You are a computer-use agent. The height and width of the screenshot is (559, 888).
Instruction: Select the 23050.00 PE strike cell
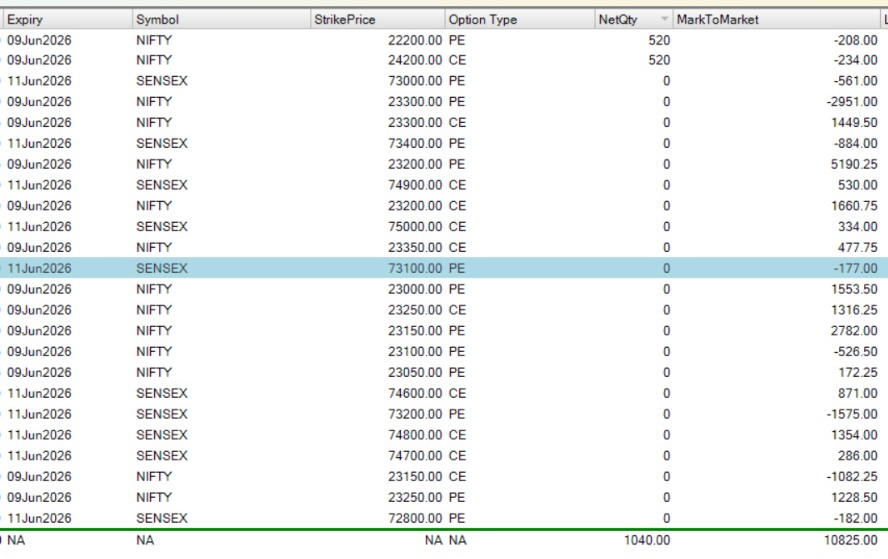[x=415, y=373]
